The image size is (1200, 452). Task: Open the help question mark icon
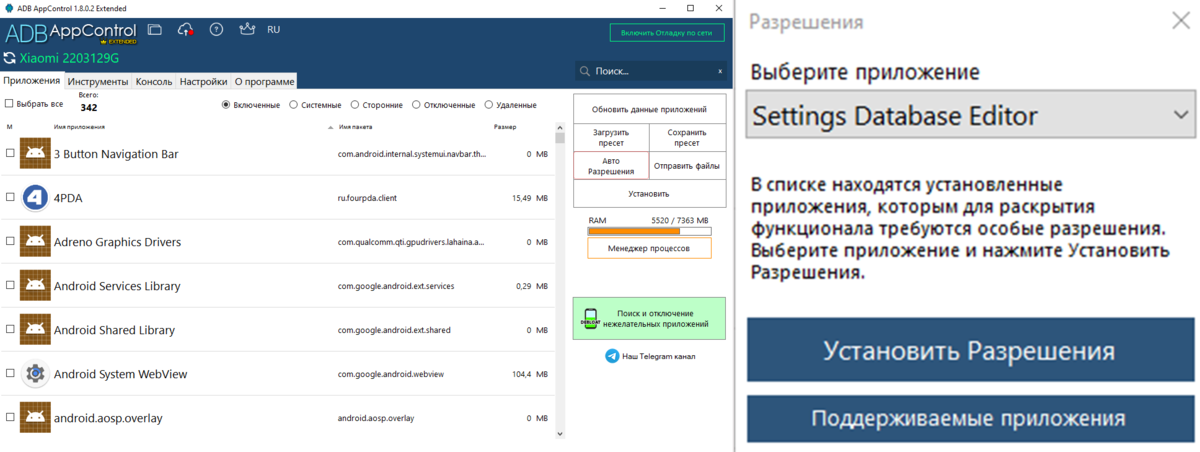tap(216, 30)
